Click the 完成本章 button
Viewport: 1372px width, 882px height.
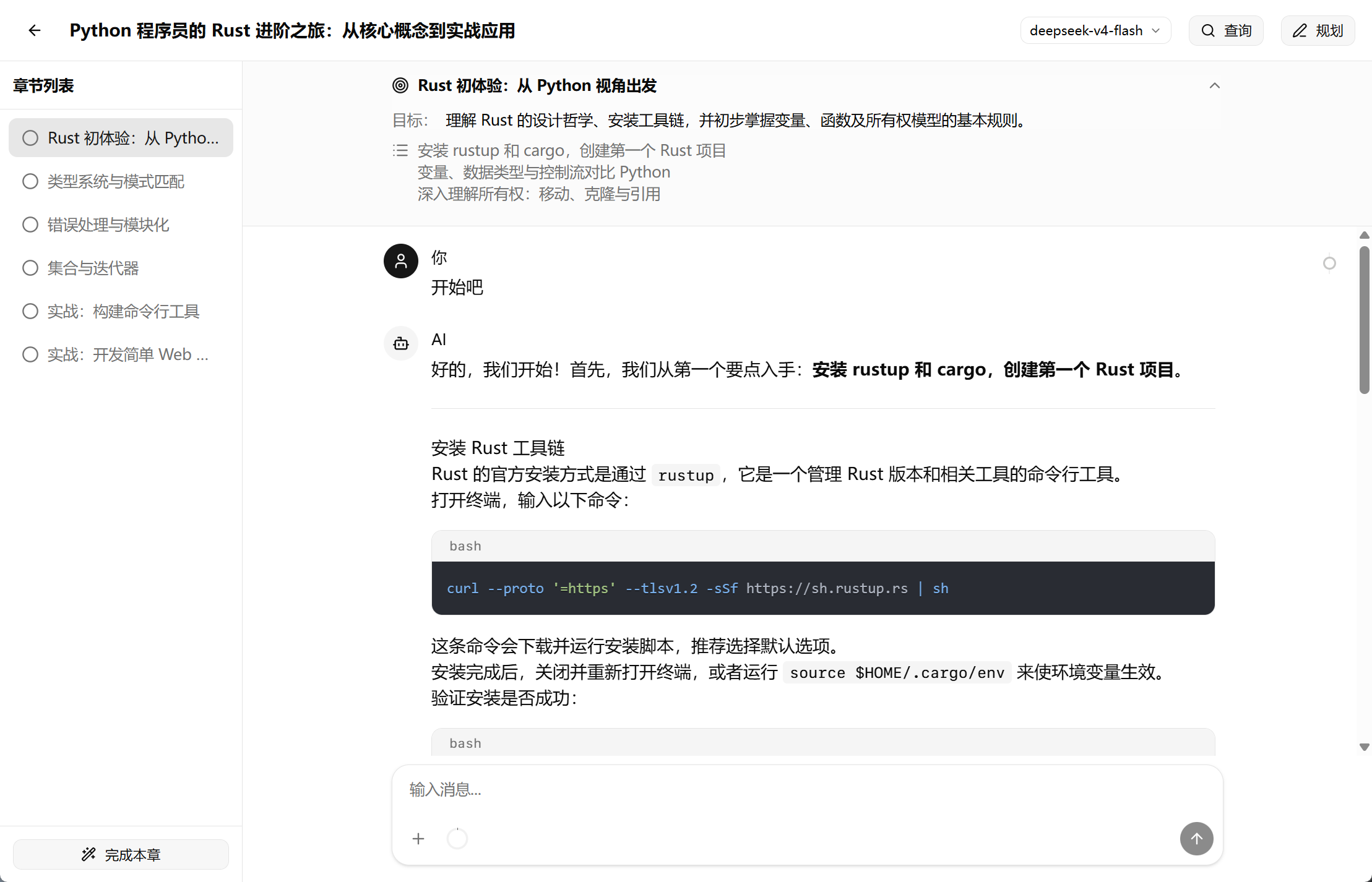[x=121, y=854]
